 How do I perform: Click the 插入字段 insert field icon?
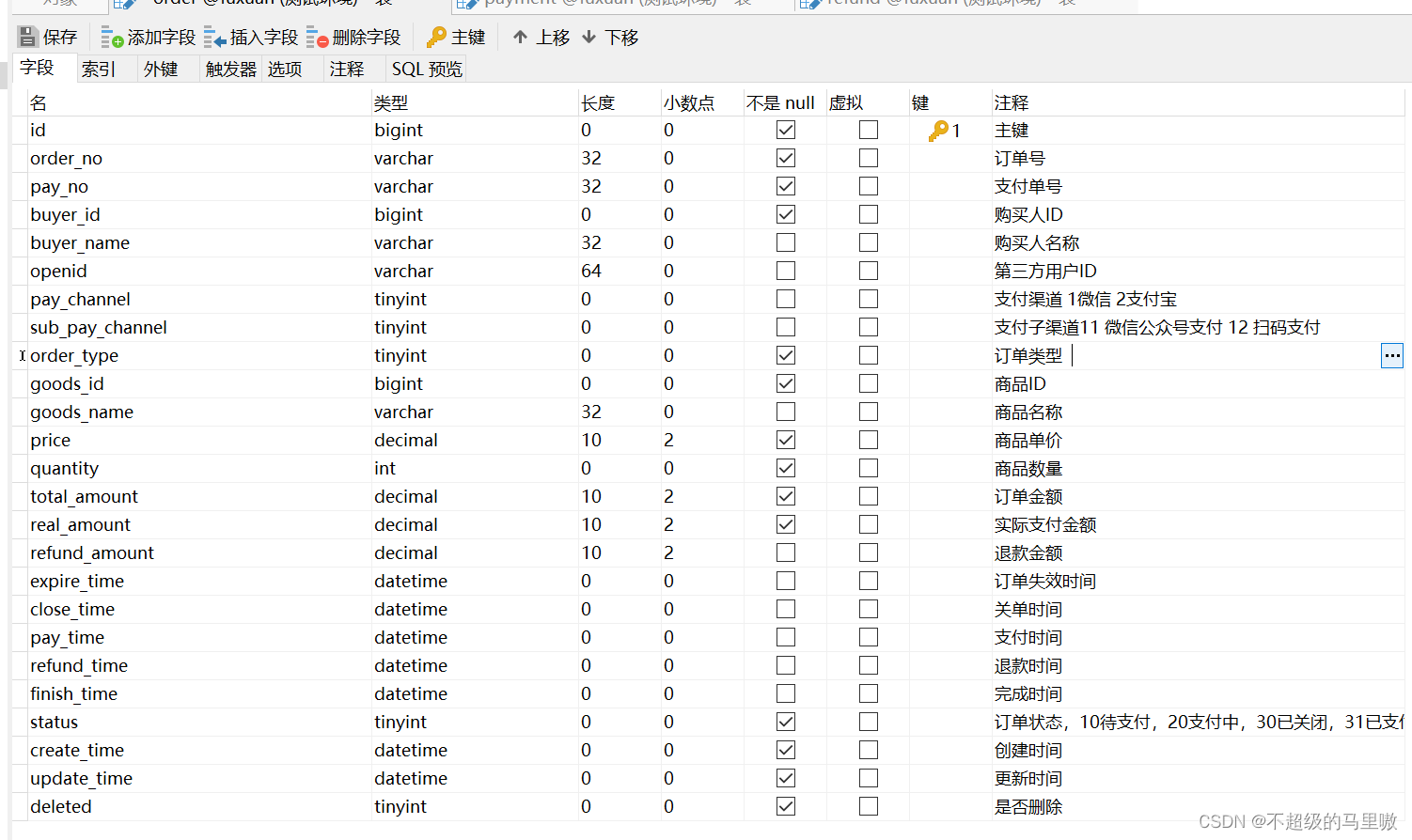pos(217,37)
